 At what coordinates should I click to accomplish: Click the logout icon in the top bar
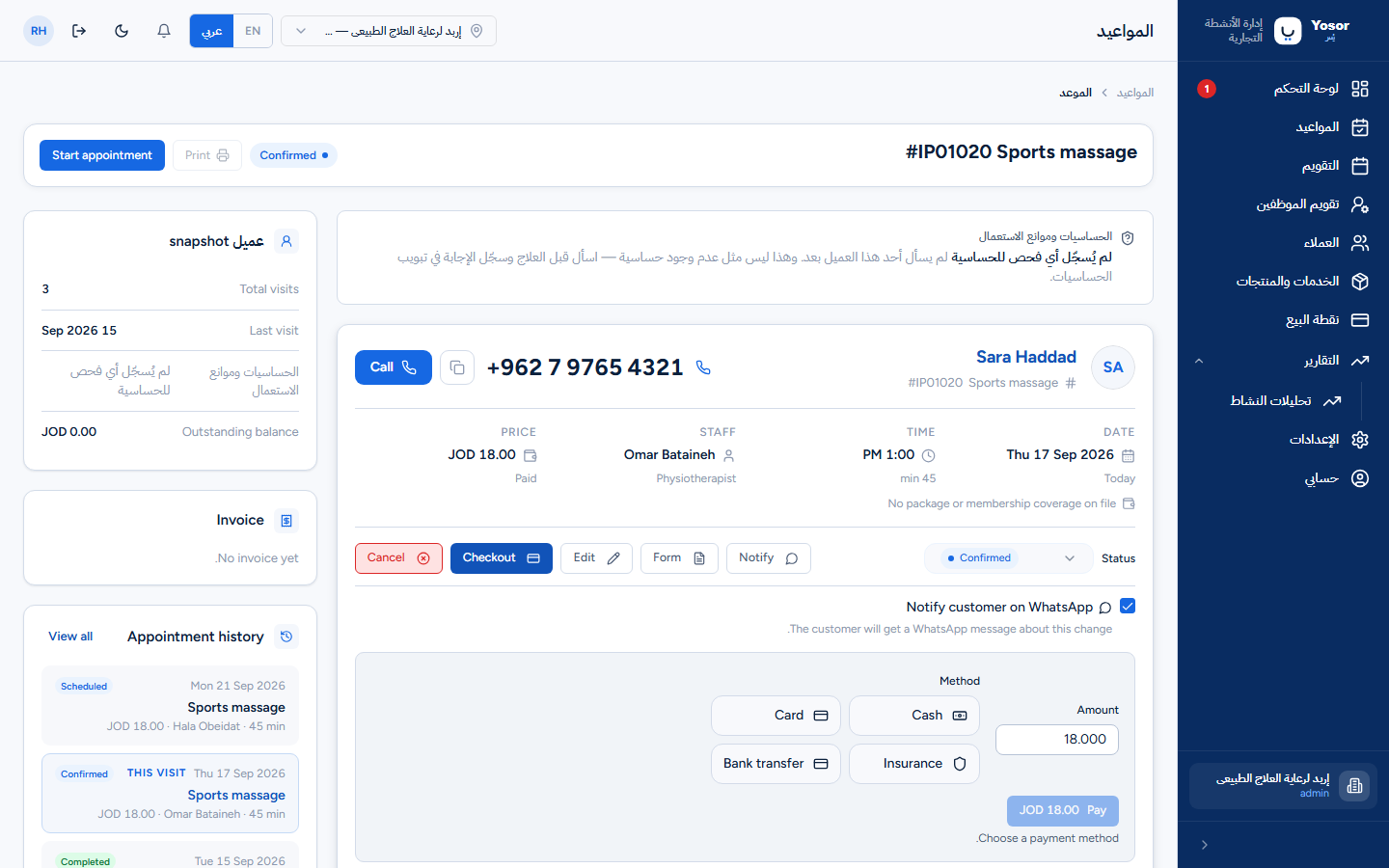(79, 31)
